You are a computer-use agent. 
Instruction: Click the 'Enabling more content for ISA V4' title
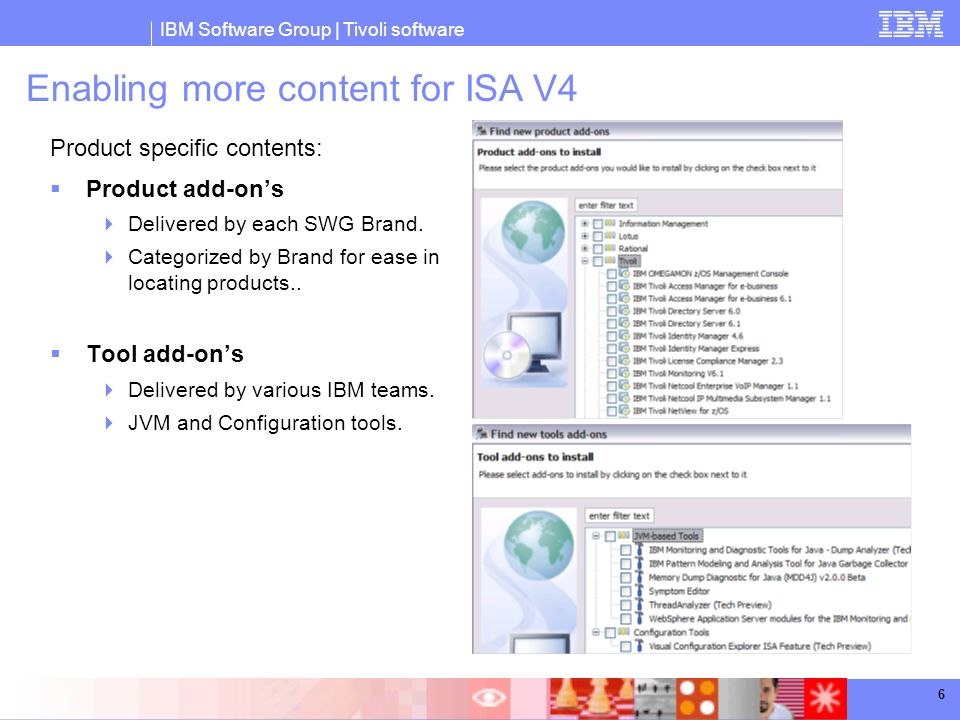point(301,88)
